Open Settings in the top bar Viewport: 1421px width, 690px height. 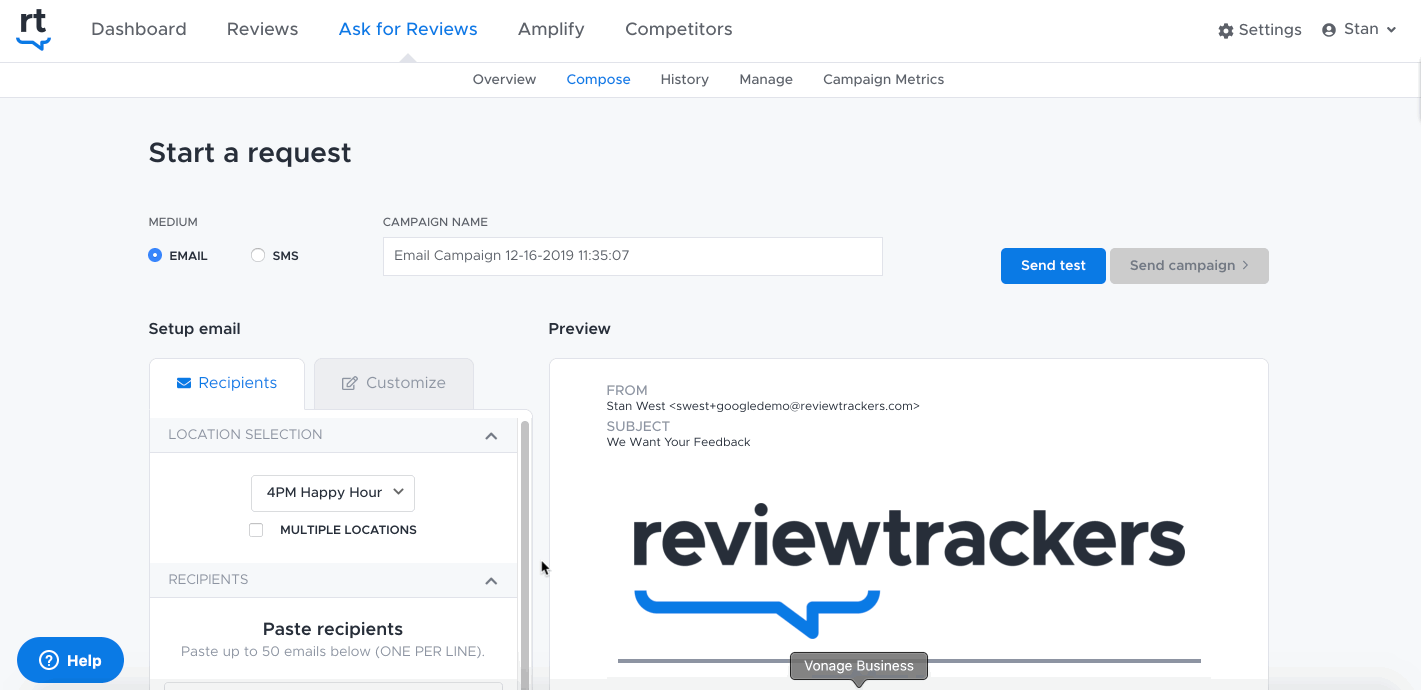pyautogui.click(x=1260, y=30)
